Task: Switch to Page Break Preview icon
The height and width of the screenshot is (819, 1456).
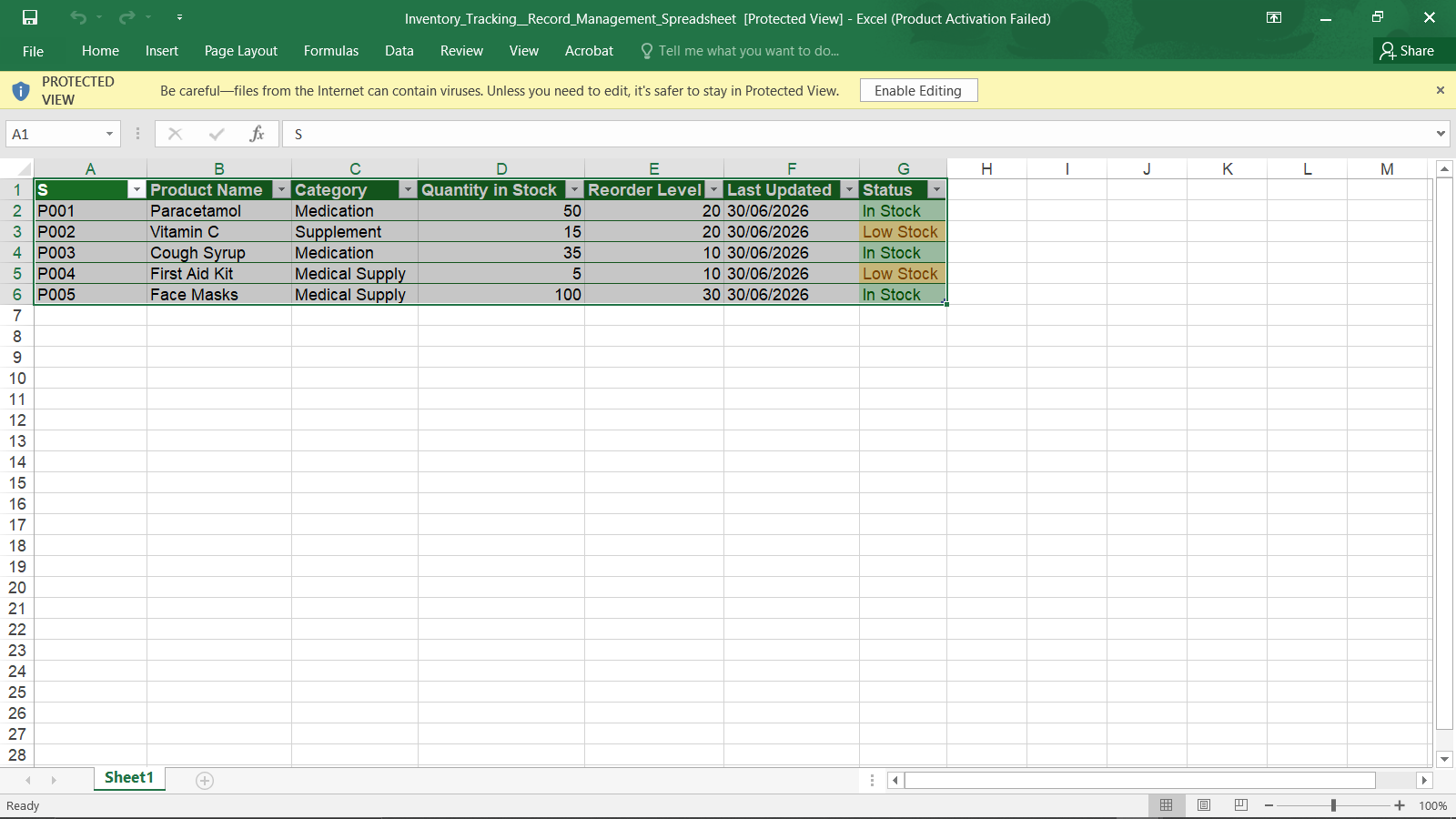Action: [1240, 805]
